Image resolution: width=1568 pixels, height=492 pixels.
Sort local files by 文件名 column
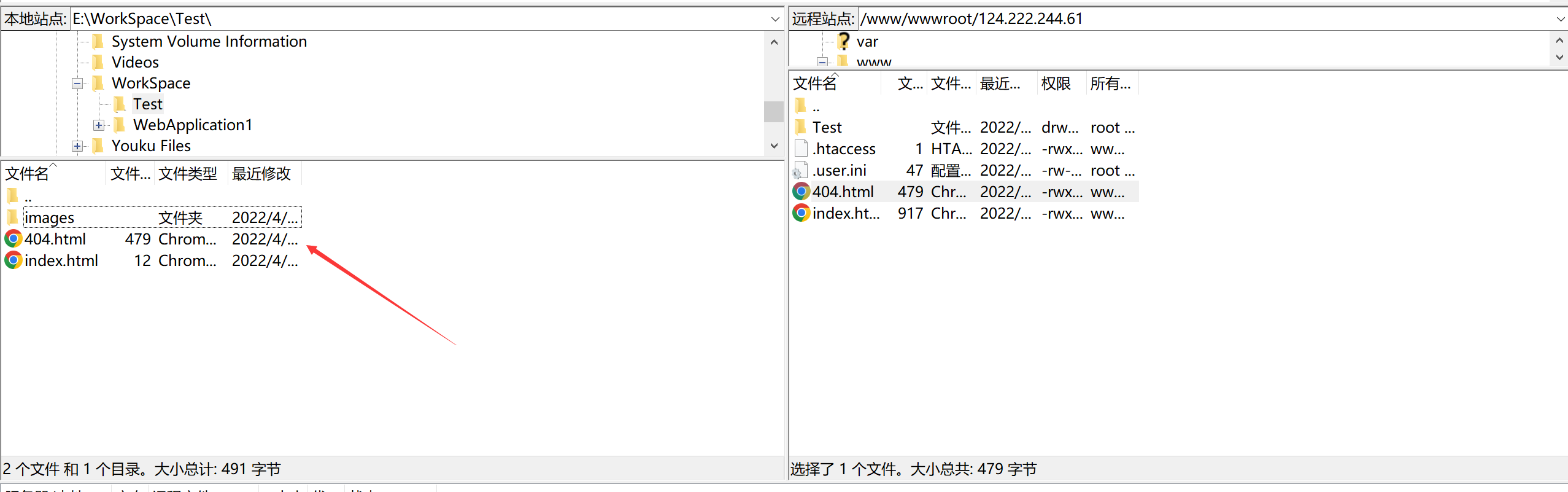54,174
